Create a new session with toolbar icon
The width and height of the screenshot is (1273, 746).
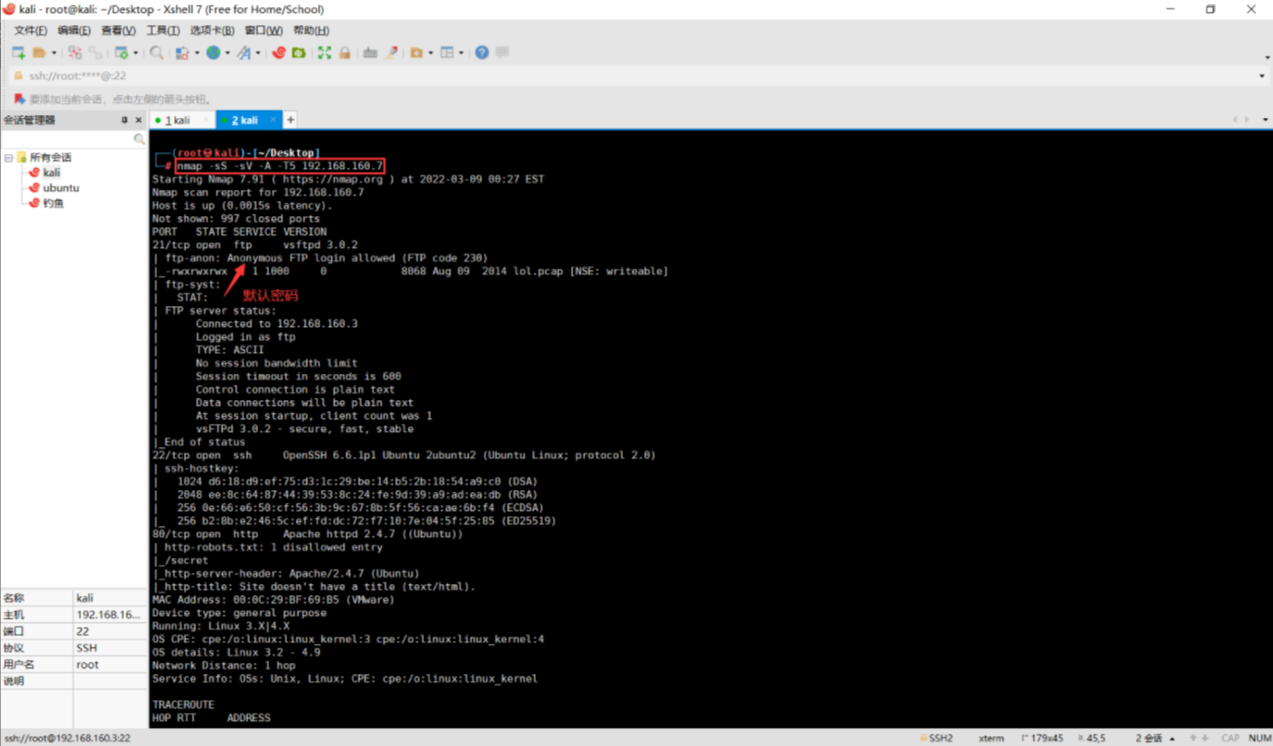(18, 52)
